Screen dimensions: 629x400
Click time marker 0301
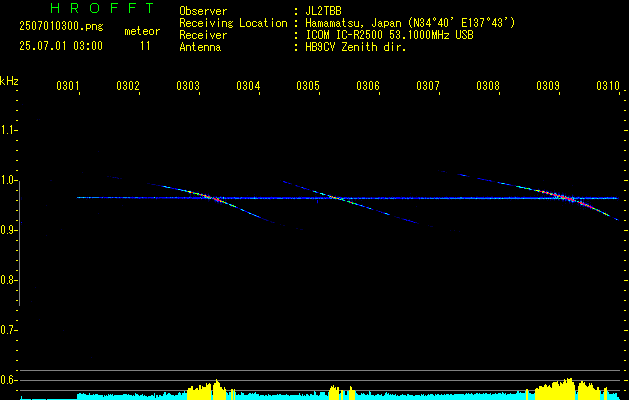(67, 86)
